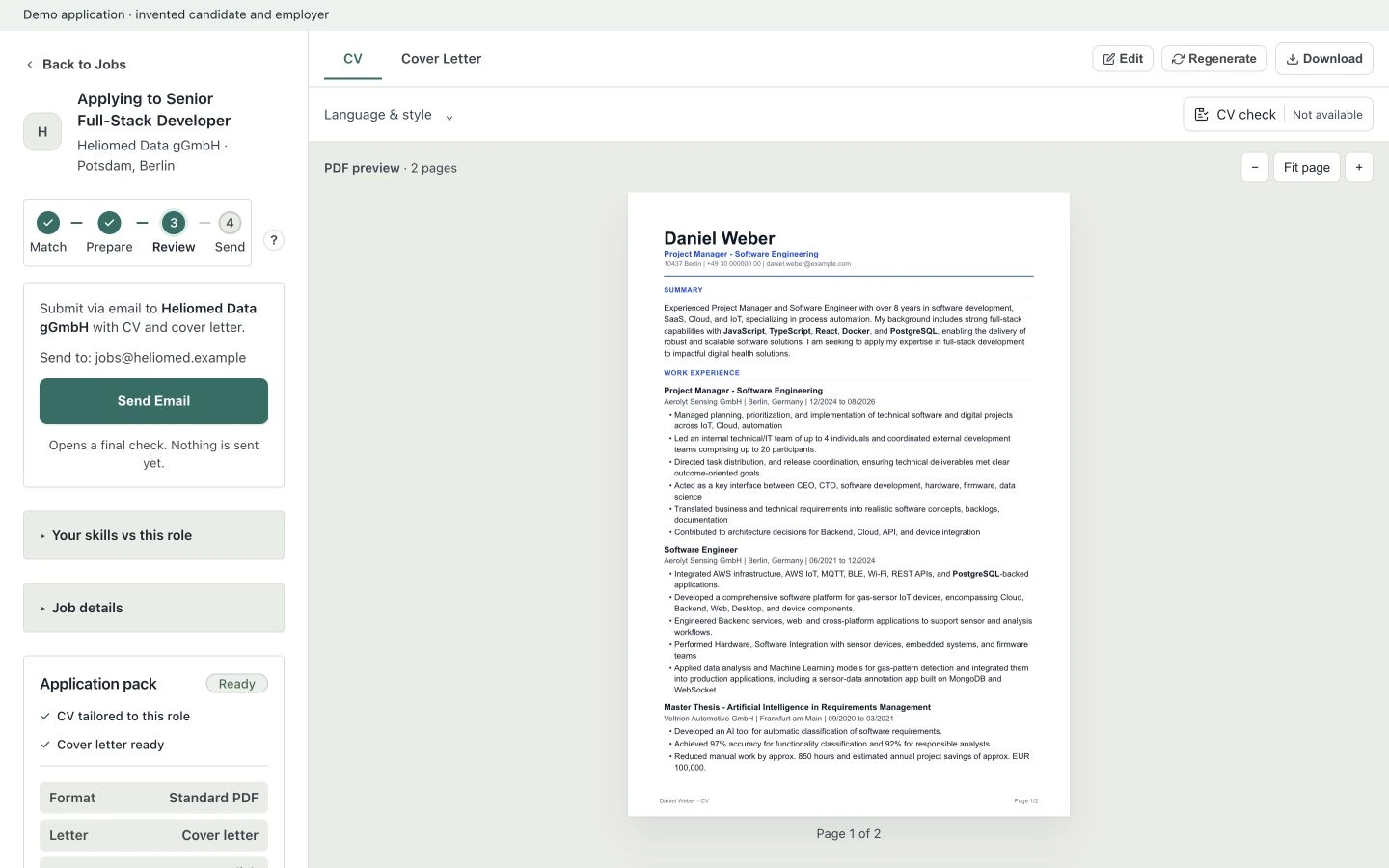Viewport: 1389px width, 868px height.
Task: Go back to Jobs with the arrow icon
Action: (x=30, y=65)
